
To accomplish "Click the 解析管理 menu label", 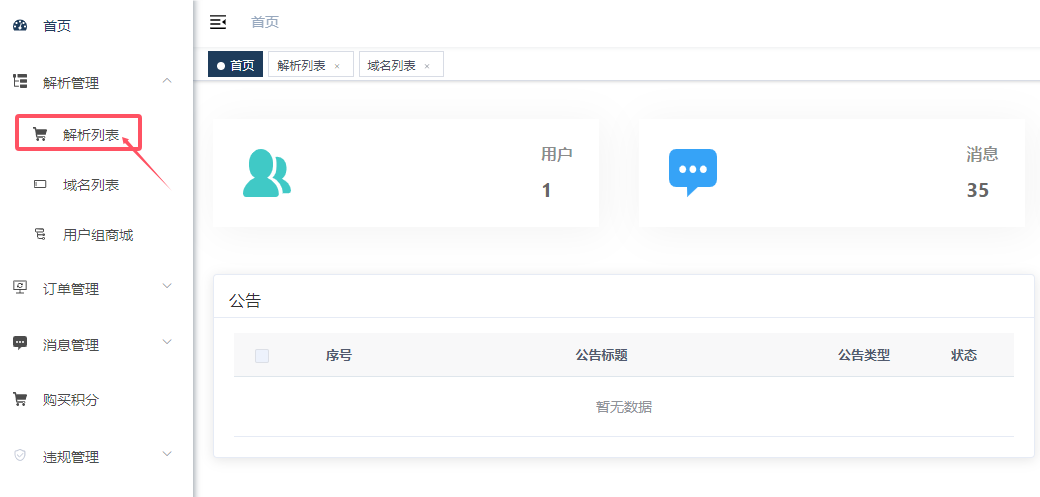I will (71, 83).
